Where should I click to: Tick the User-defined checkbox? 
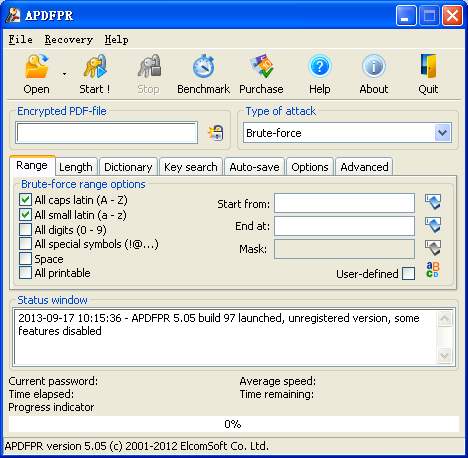pyautogui.click(x=409, y=274)
